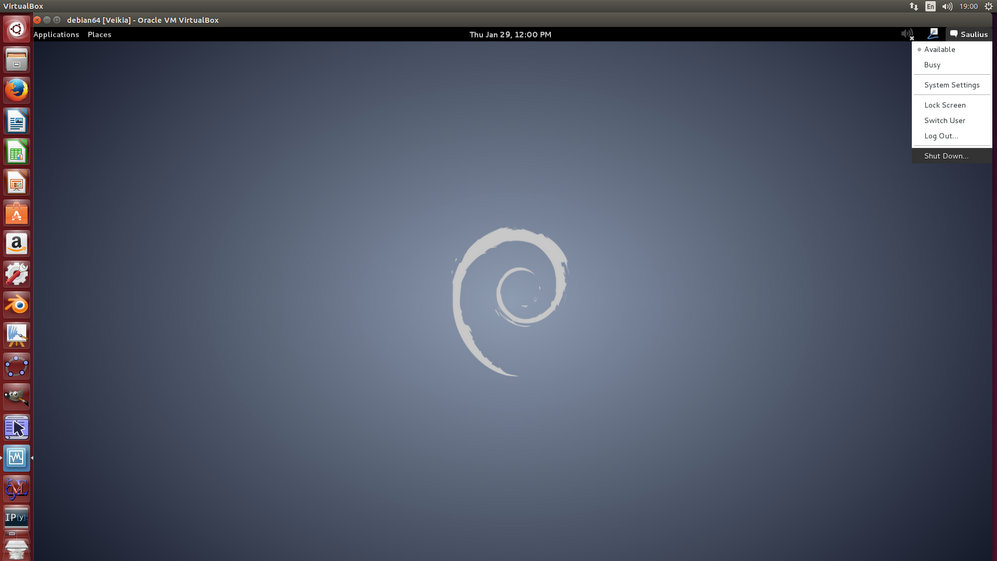
Task: Choose Lock Screen from user menu
Action: (x=944, y=105)
